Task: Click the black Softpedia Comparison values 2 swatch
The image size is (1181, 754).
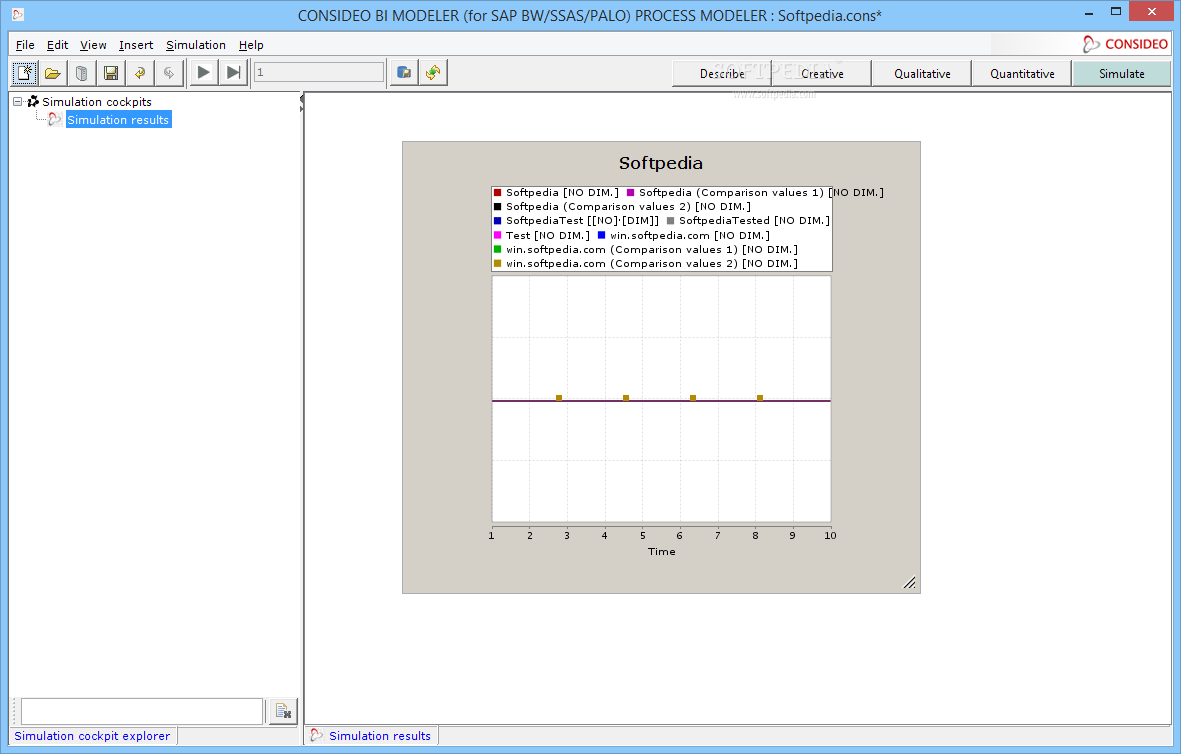Action: coord(497,206)
